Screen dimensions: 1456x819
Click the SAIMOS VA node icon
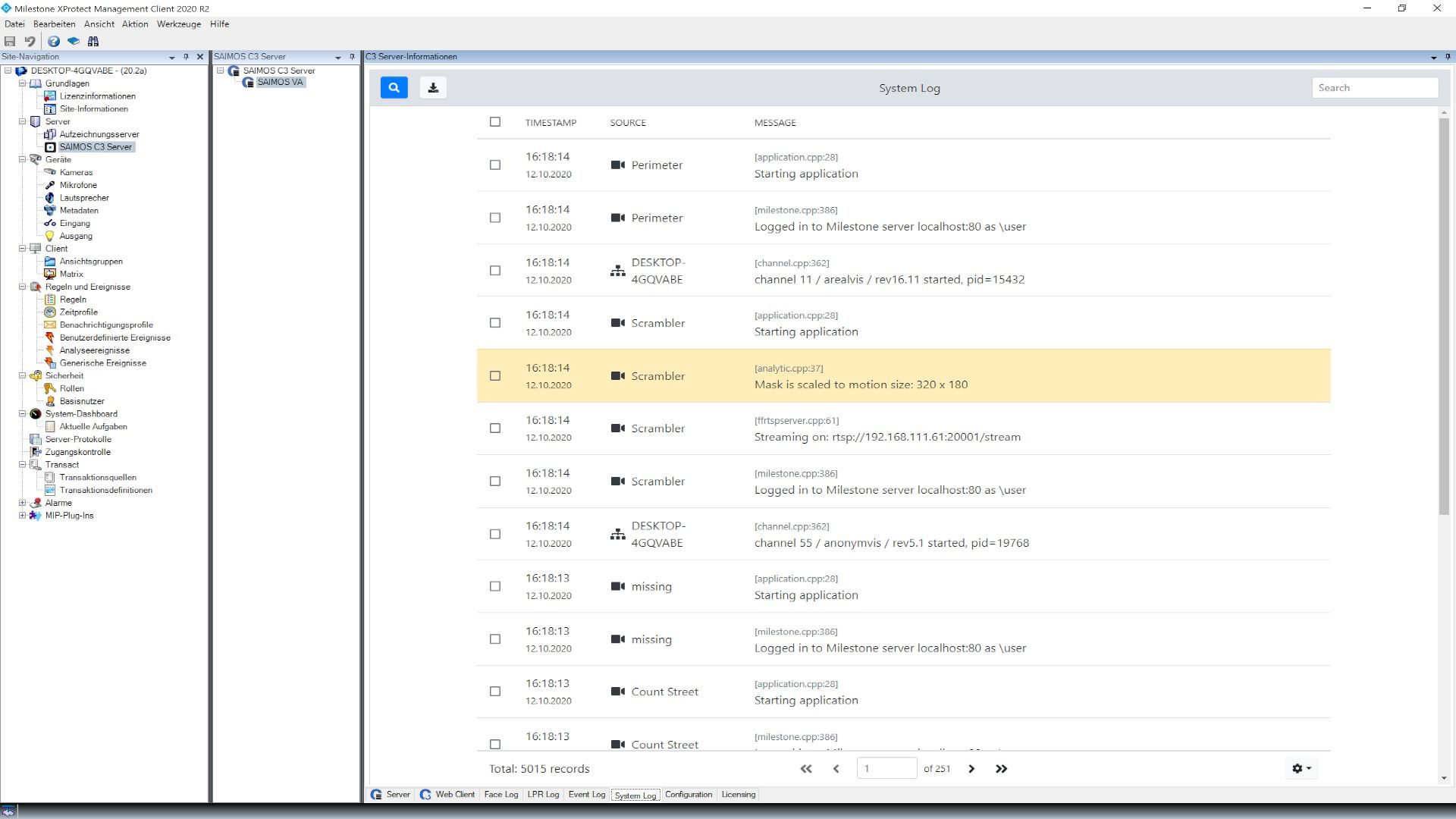(x=248, y=83)
